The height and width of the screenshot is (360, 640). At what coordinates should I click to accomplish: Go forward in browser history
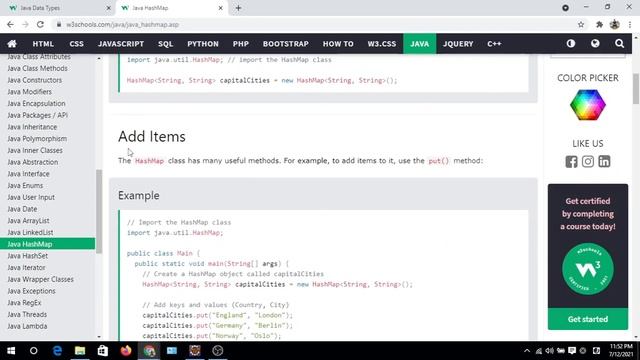coord(25,24)
